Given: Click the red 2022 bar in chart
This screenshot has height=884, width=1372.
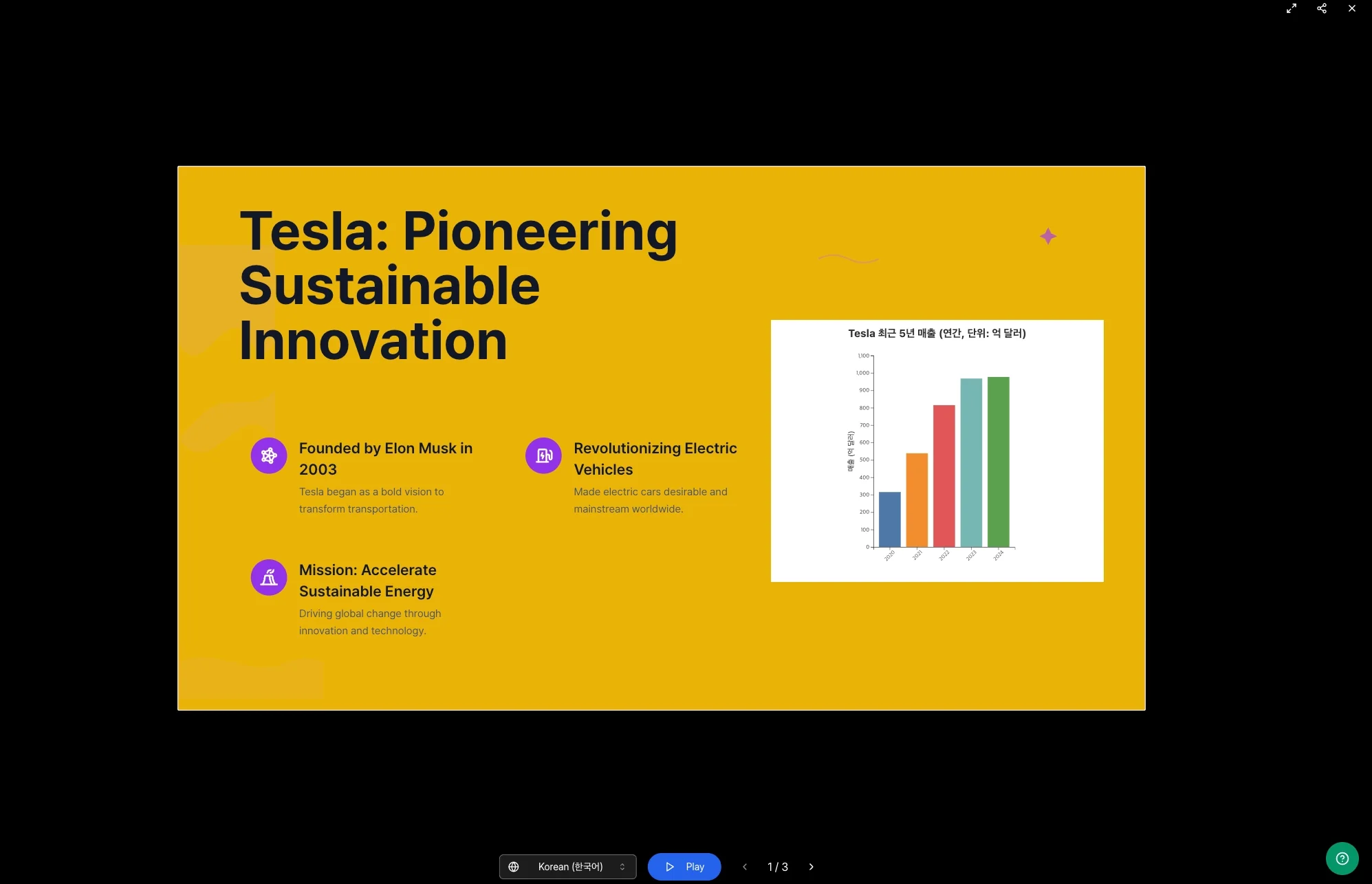Looking at the screenshot, I should pos(944,476).
